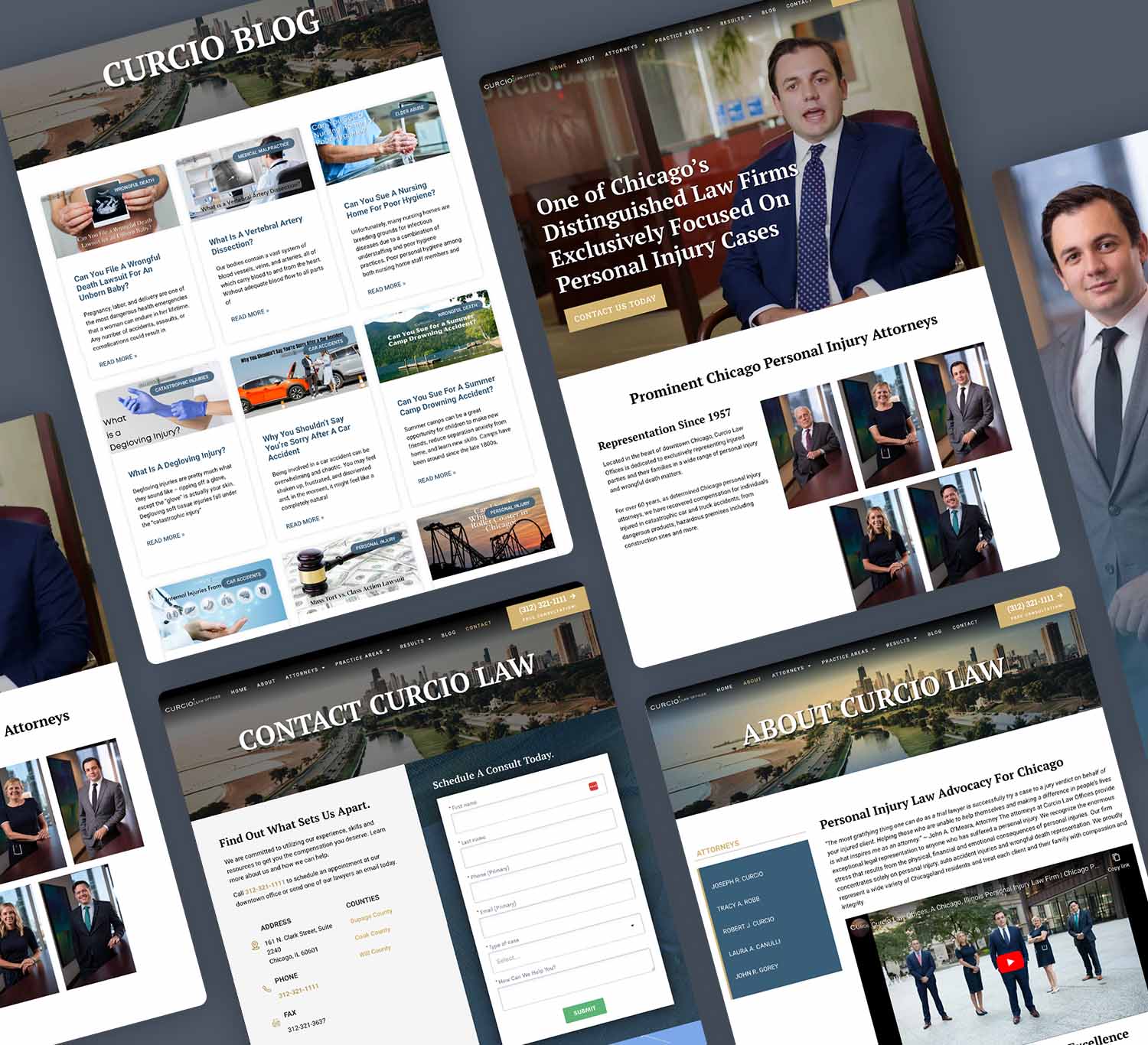The height and width of the screenshot is (1045, 1148).
Task: Select Joseph R. Curcio in the attorneys list
Action: point(737,880)
